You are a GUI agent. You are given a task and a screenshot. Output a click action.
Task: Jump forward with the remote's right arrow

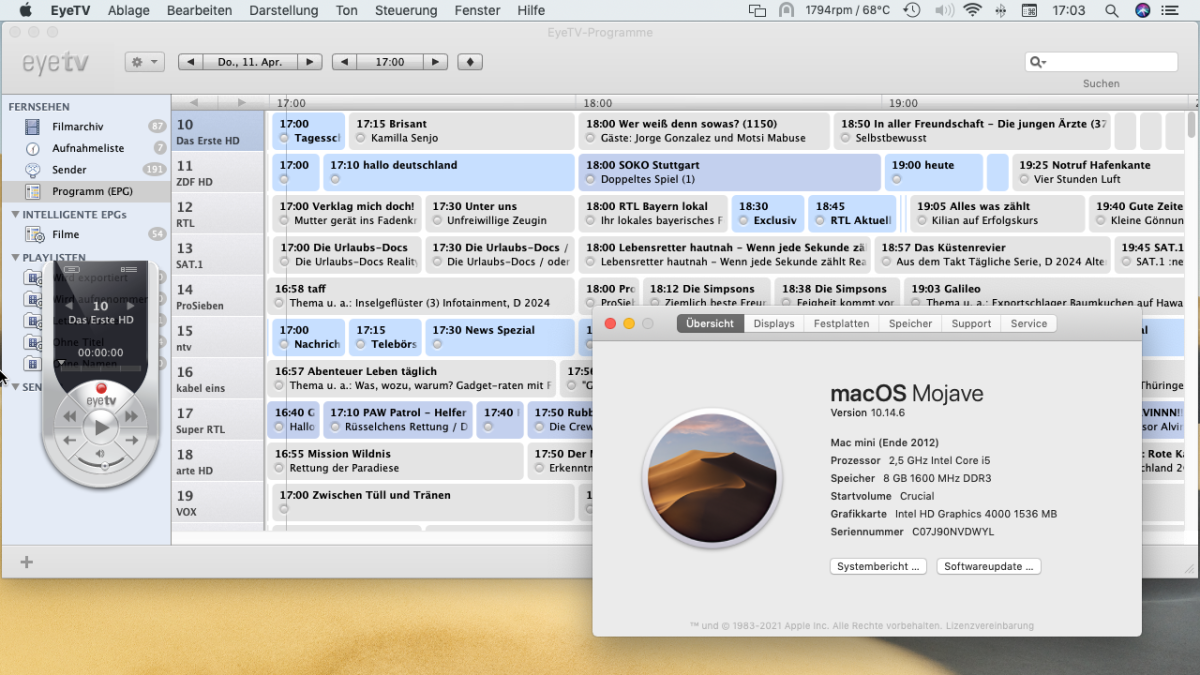pos(131,440)
